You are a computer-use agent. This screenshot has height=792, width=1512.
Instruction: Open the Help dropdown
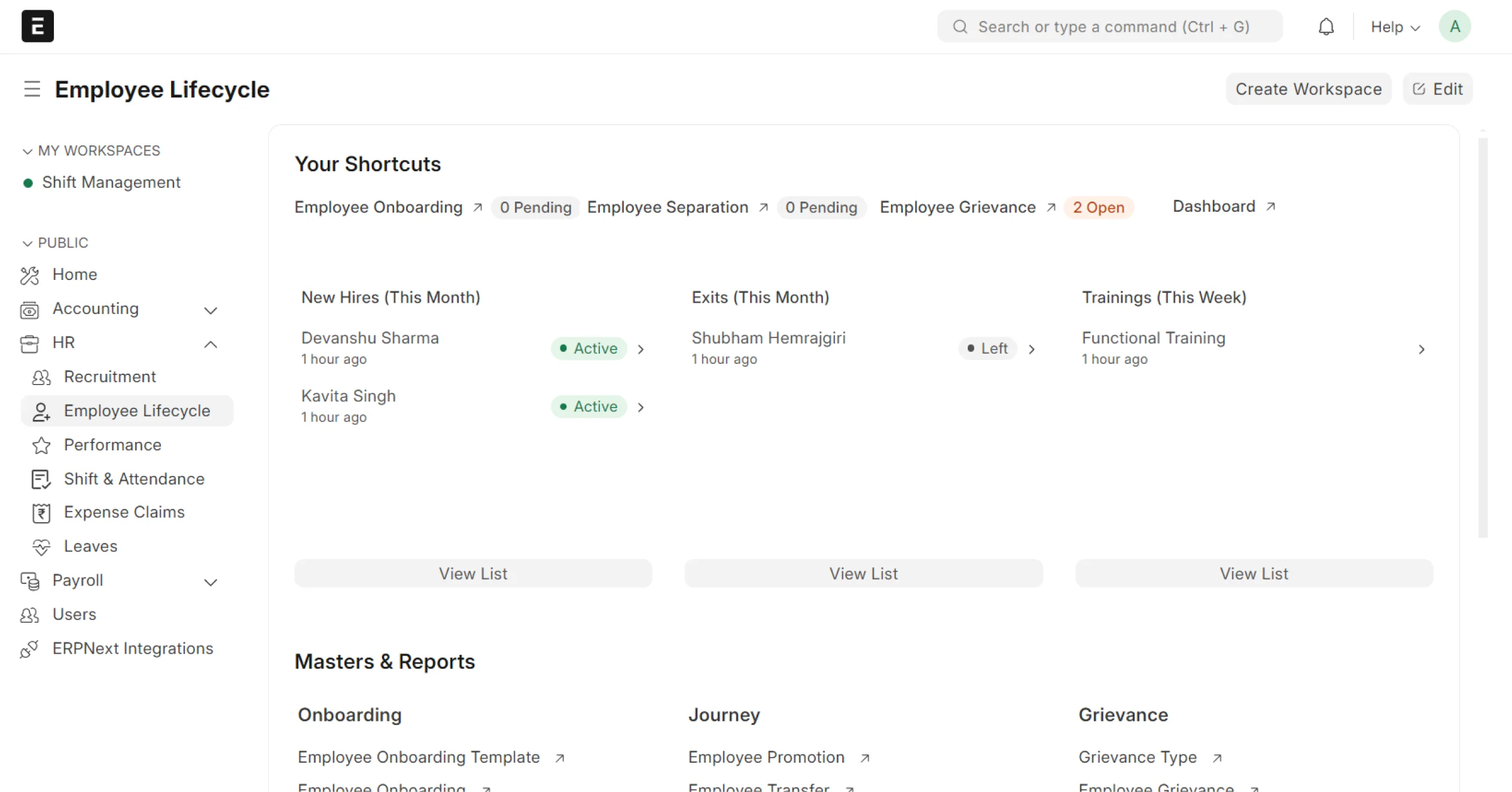click(1395, 26)
